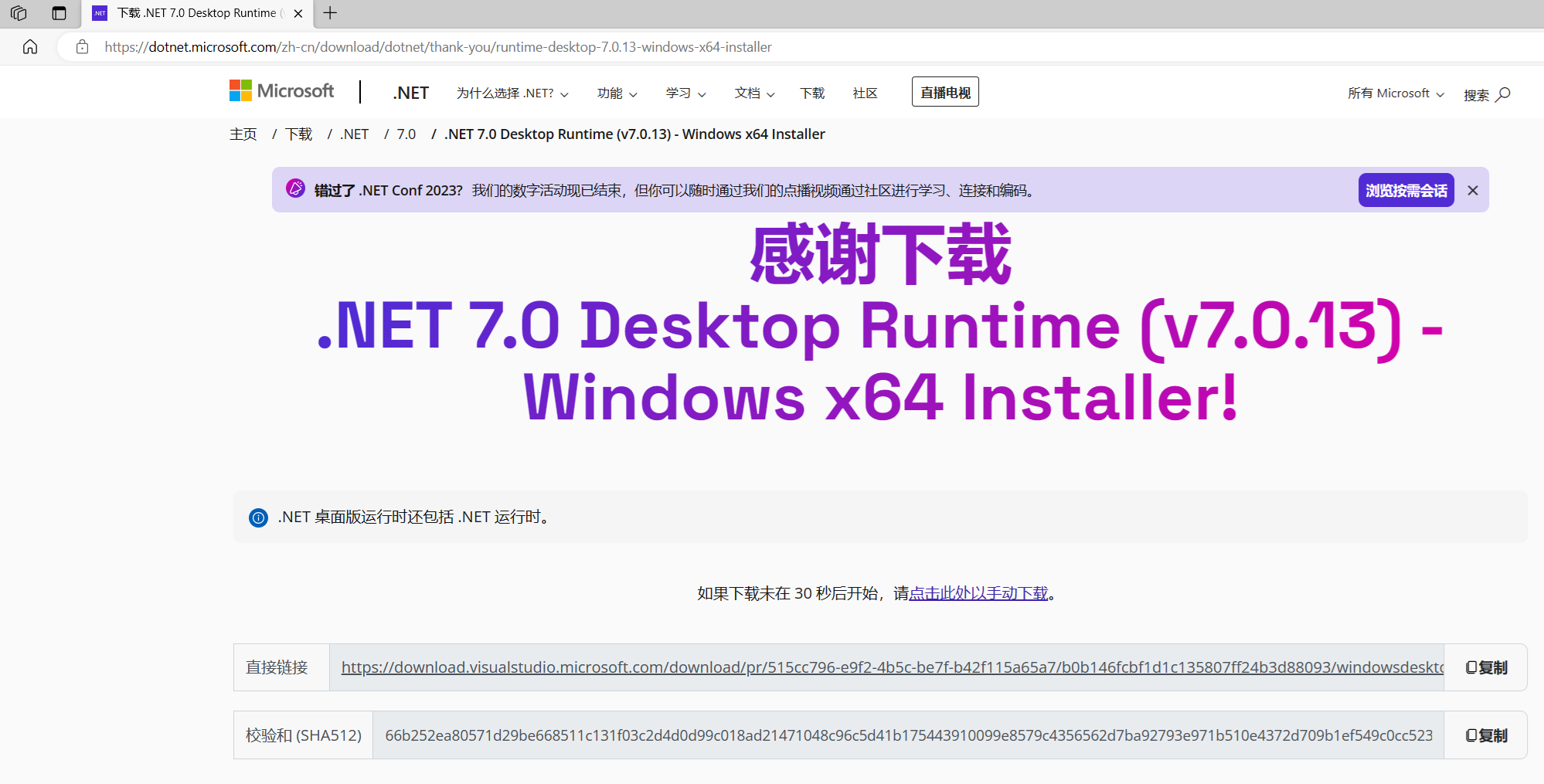Go to 下载 breadcrumb link

[x=298, y=134]
